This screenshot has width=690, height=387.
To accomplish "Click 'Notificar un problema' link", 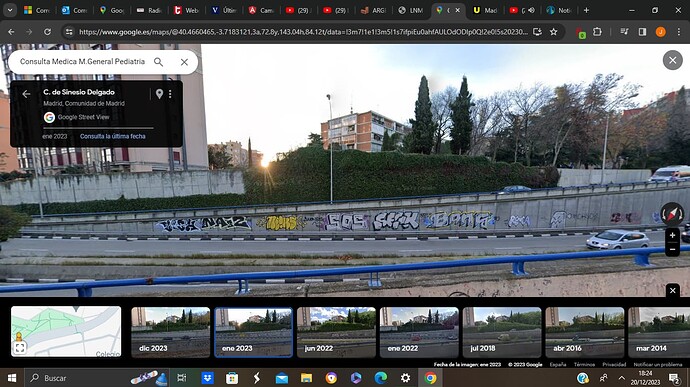I will point(657,364).
